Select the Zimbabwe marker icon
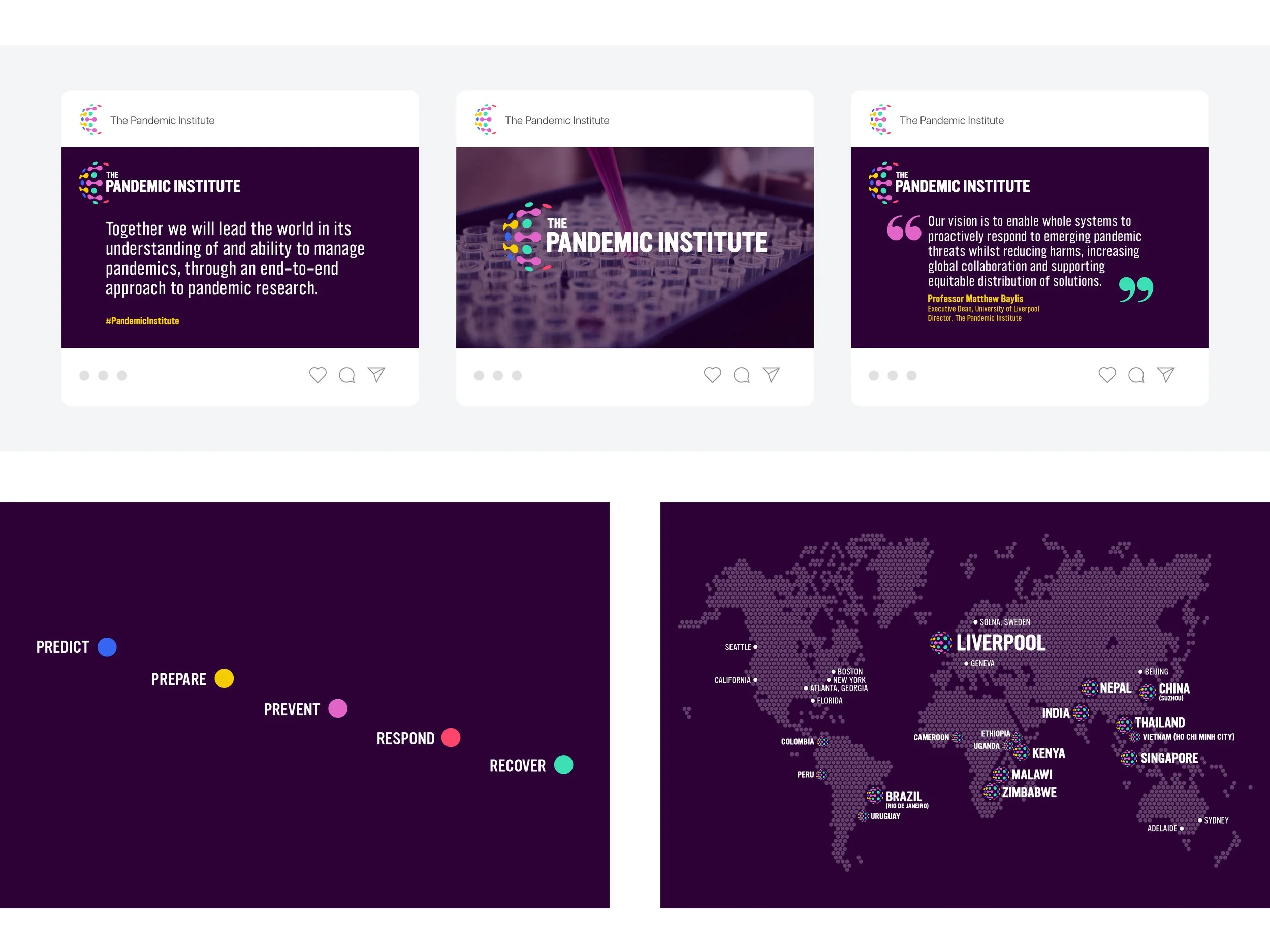The height and width of the screenshot is (952, 1270). 992,792
